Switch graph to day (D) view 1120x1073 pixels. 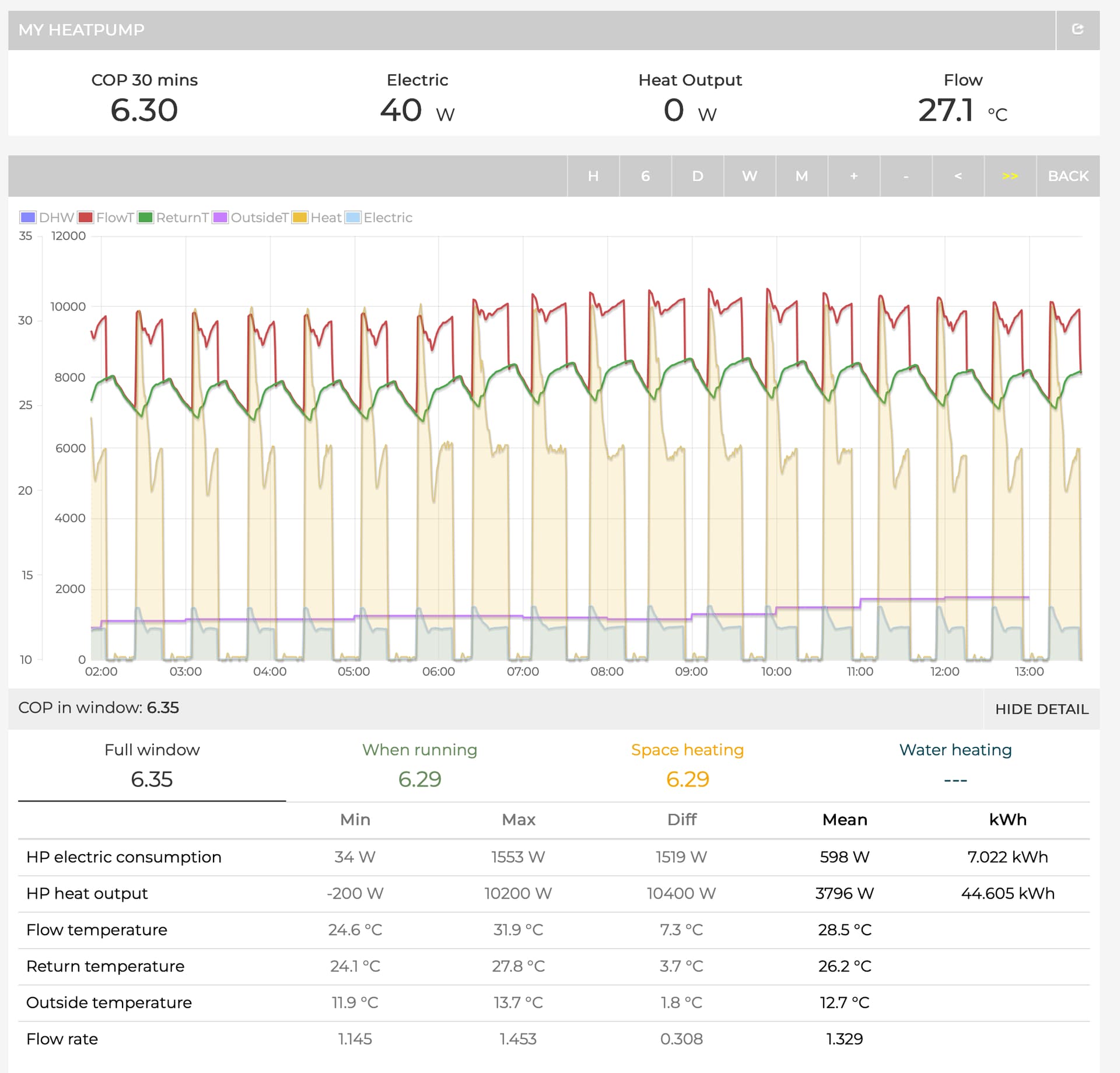tap(697, 176)
